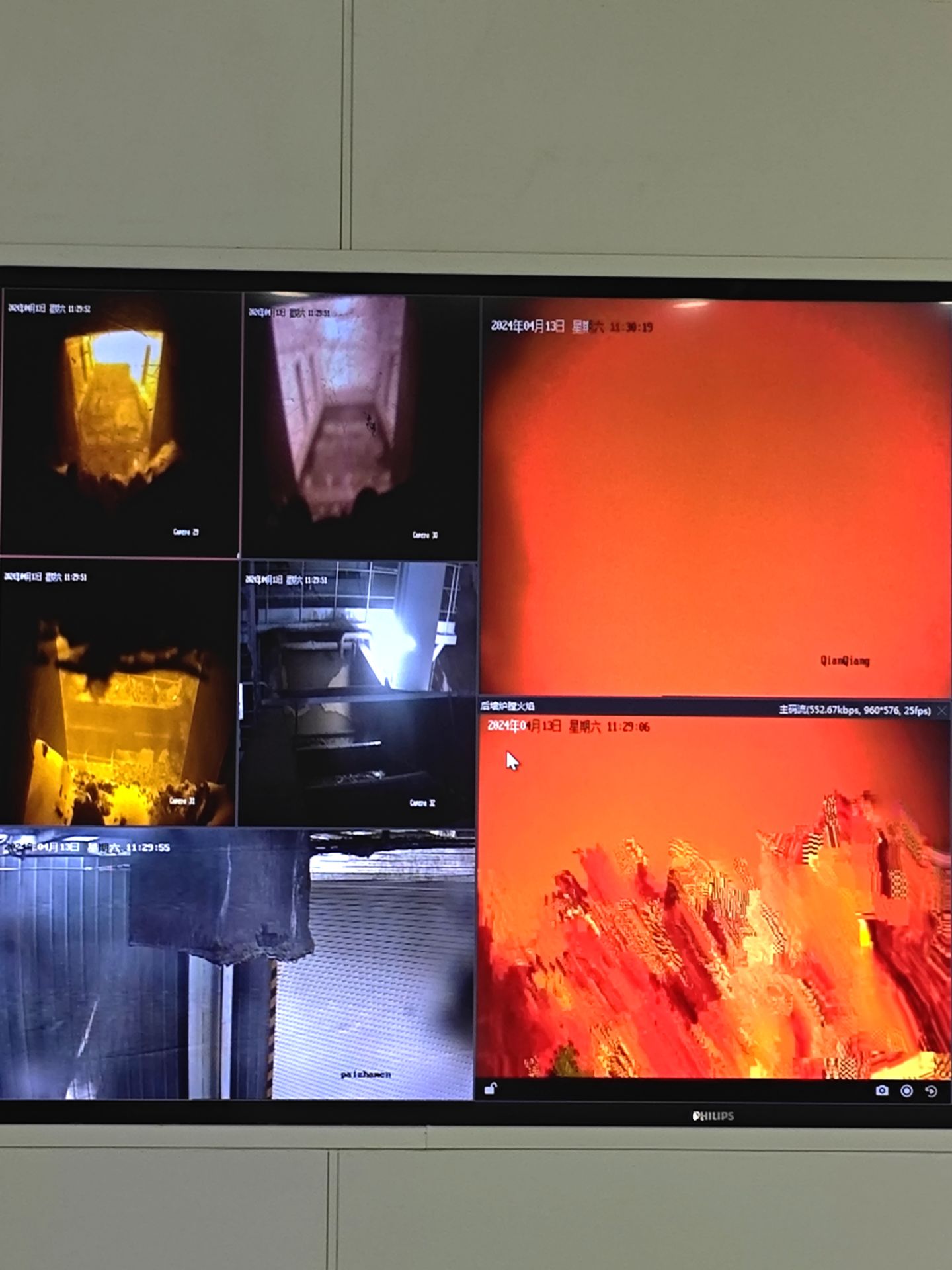This screenshot has height=1270, width=952.
Task: Select the Camera 29 video feed
Action: [120, 423]
